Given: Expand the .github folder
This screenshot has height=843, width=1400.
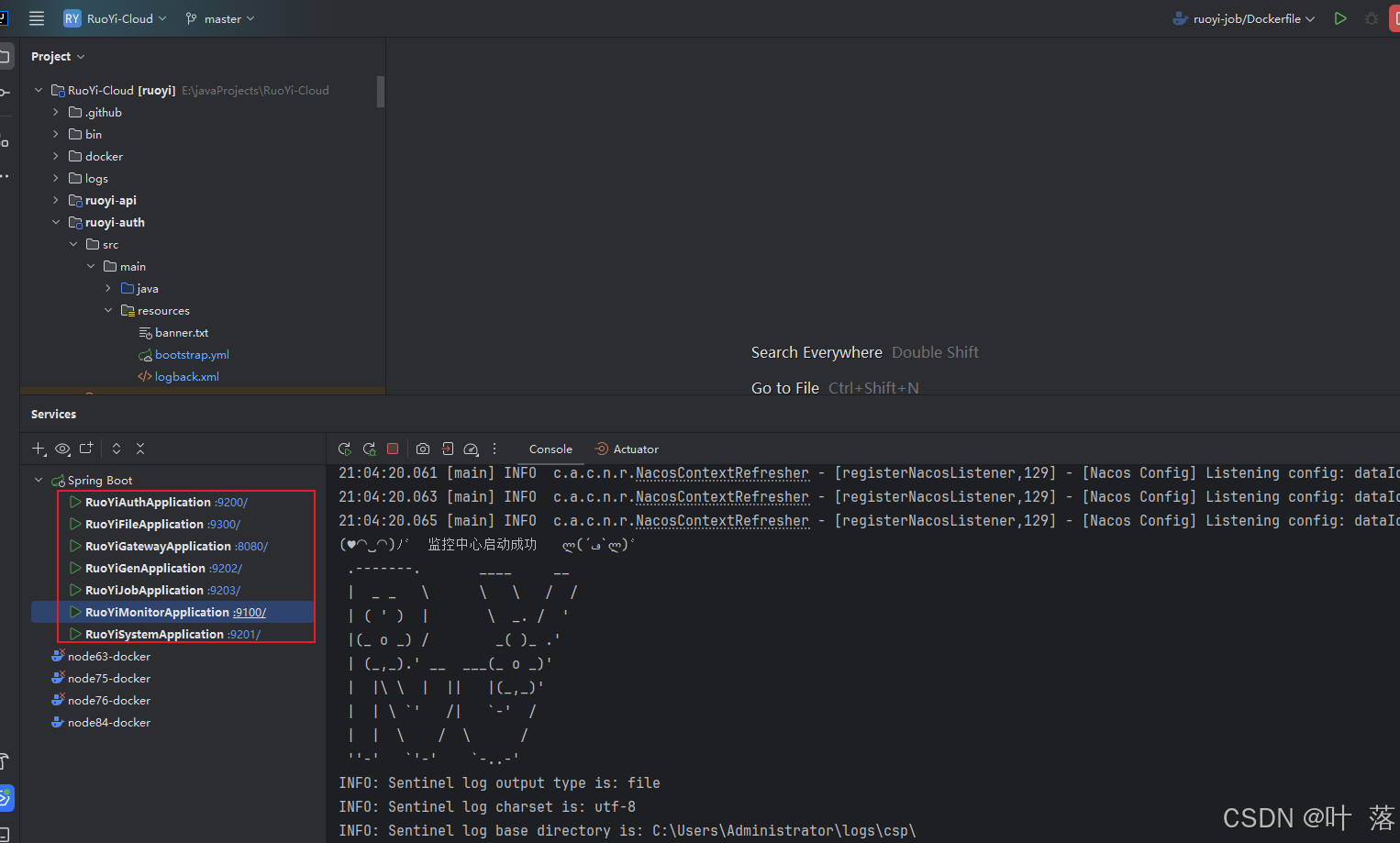Looking at the screenshot, I should 56,112.
